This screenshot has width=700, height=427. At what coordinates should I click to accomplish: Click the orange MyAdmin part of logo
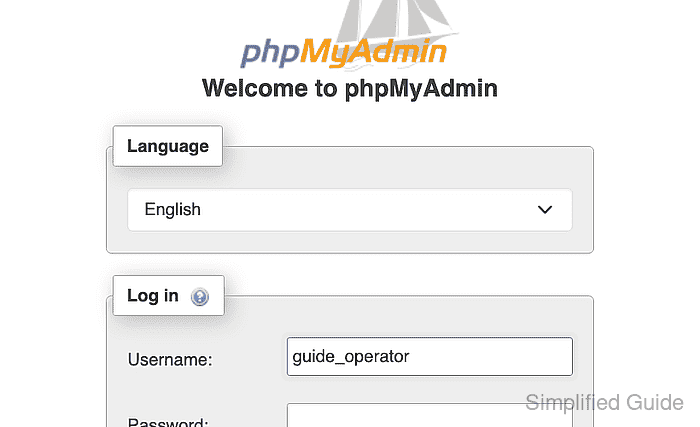coord(373,52)
